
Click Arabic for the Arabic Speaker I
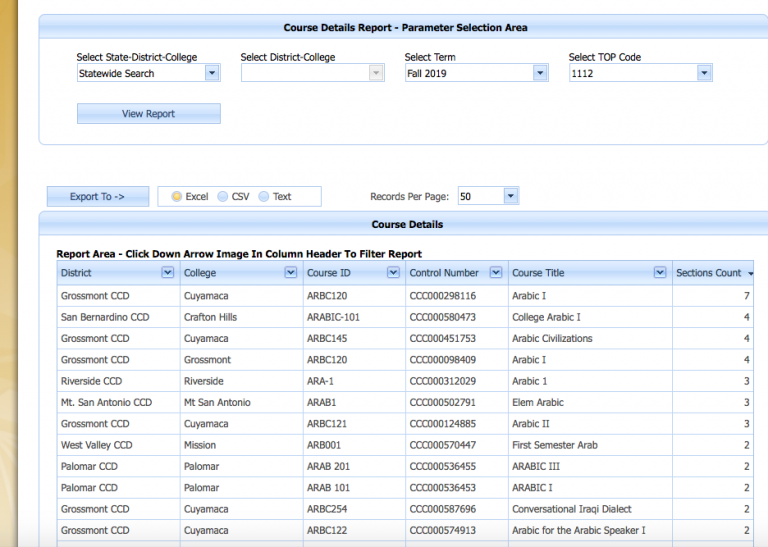(578, 530)
